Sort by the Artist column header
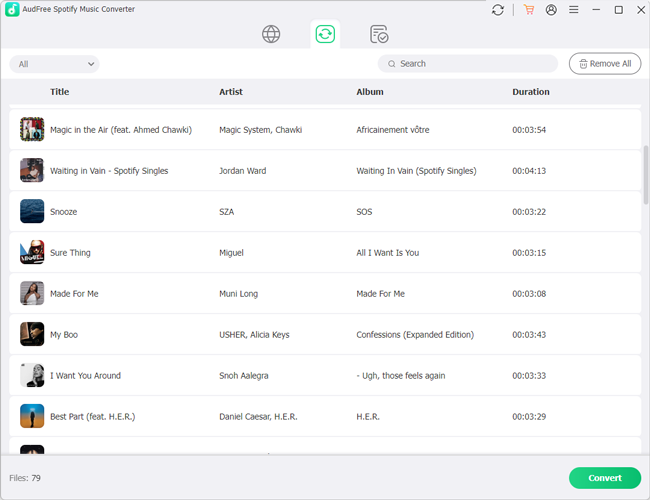Screen dimensions: 650x500 [x=231, y=92]
